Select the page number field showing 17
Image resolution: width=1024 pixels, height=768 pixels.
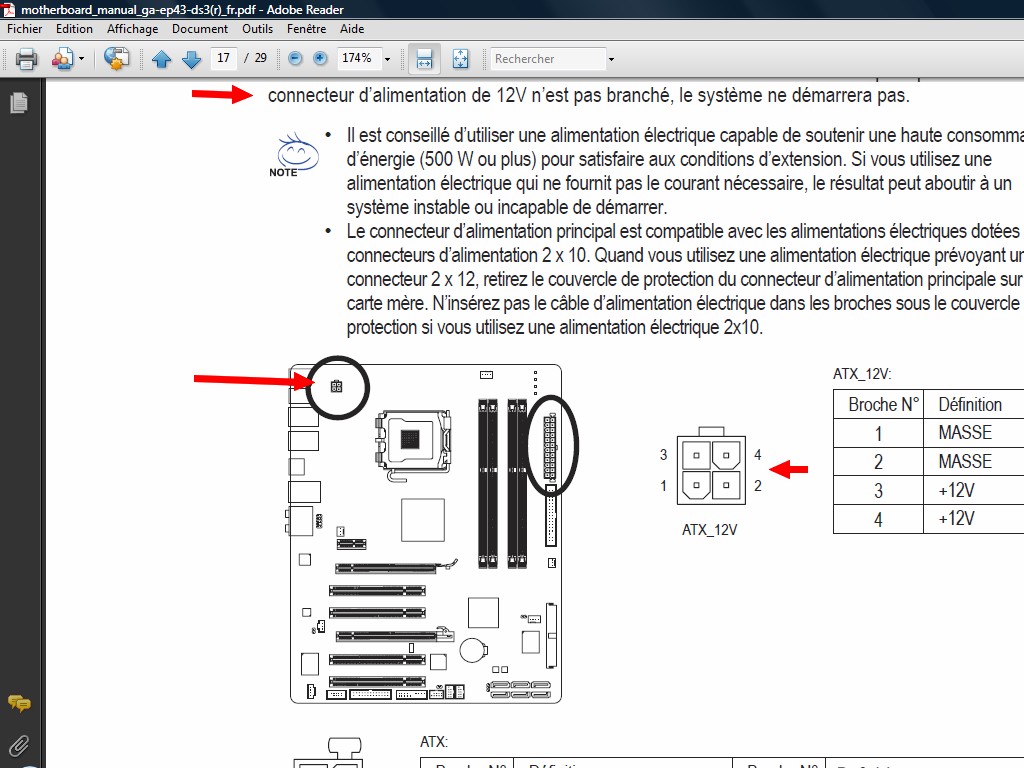coord(223,58)
